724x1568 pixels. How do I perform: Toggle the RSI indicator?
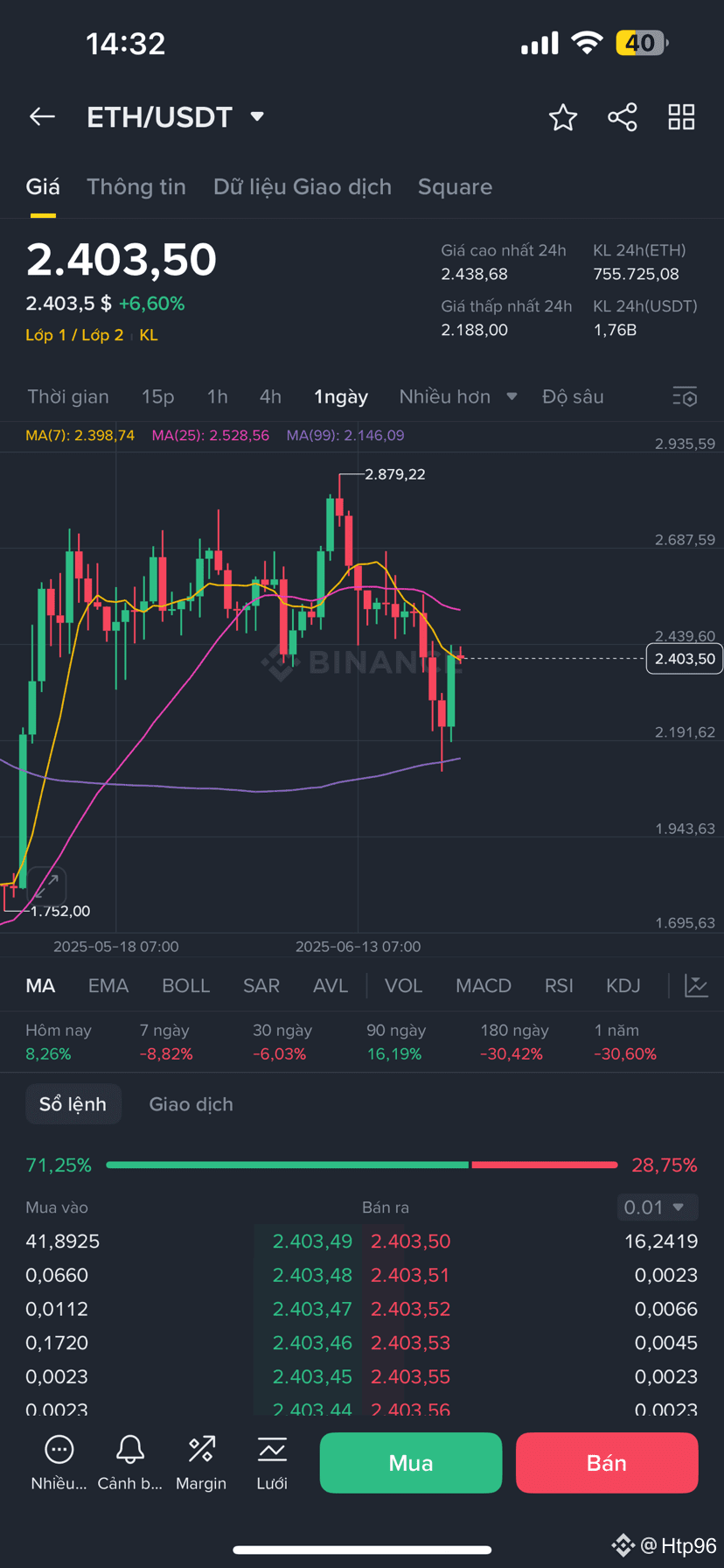(559, 986)
